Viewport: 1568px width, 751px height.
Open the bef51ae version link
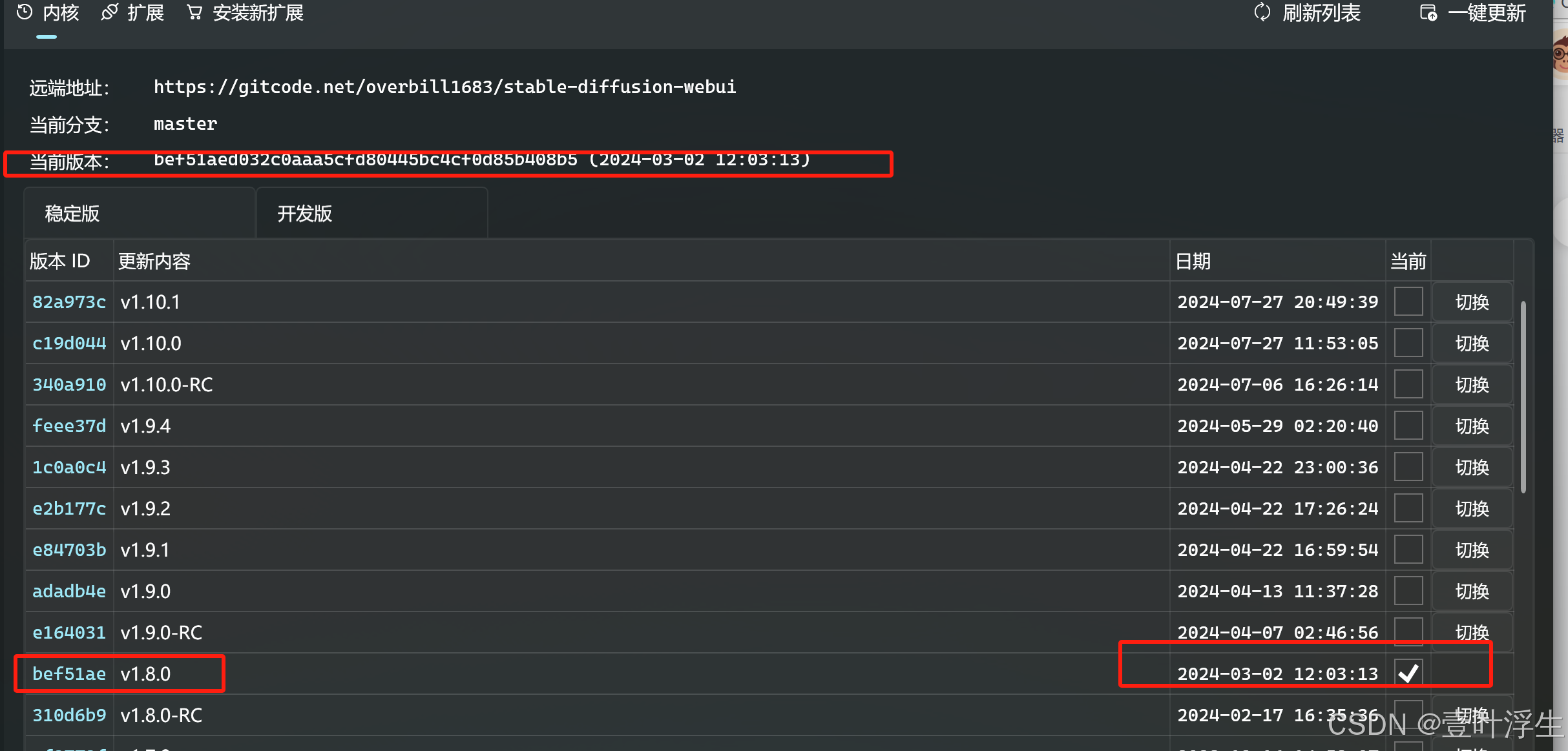[69, 673]
